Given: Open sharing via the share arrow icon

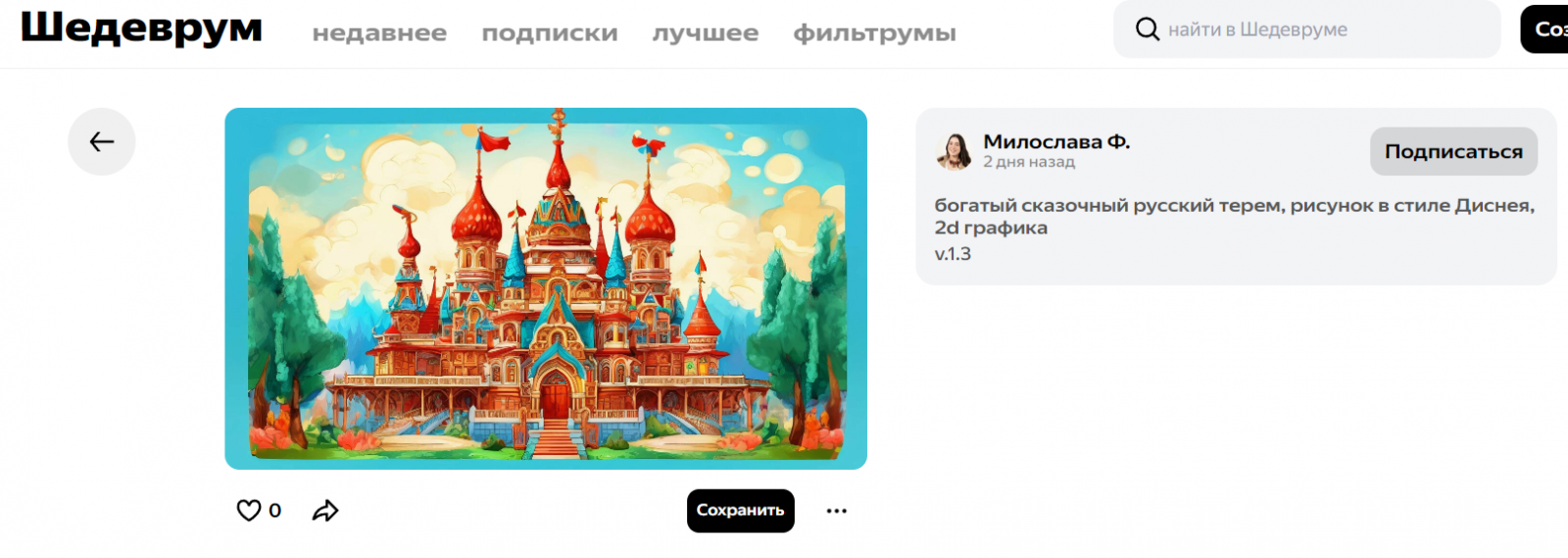Looking at the screenshot, I should pyautogui.click(x=325, y=510).
